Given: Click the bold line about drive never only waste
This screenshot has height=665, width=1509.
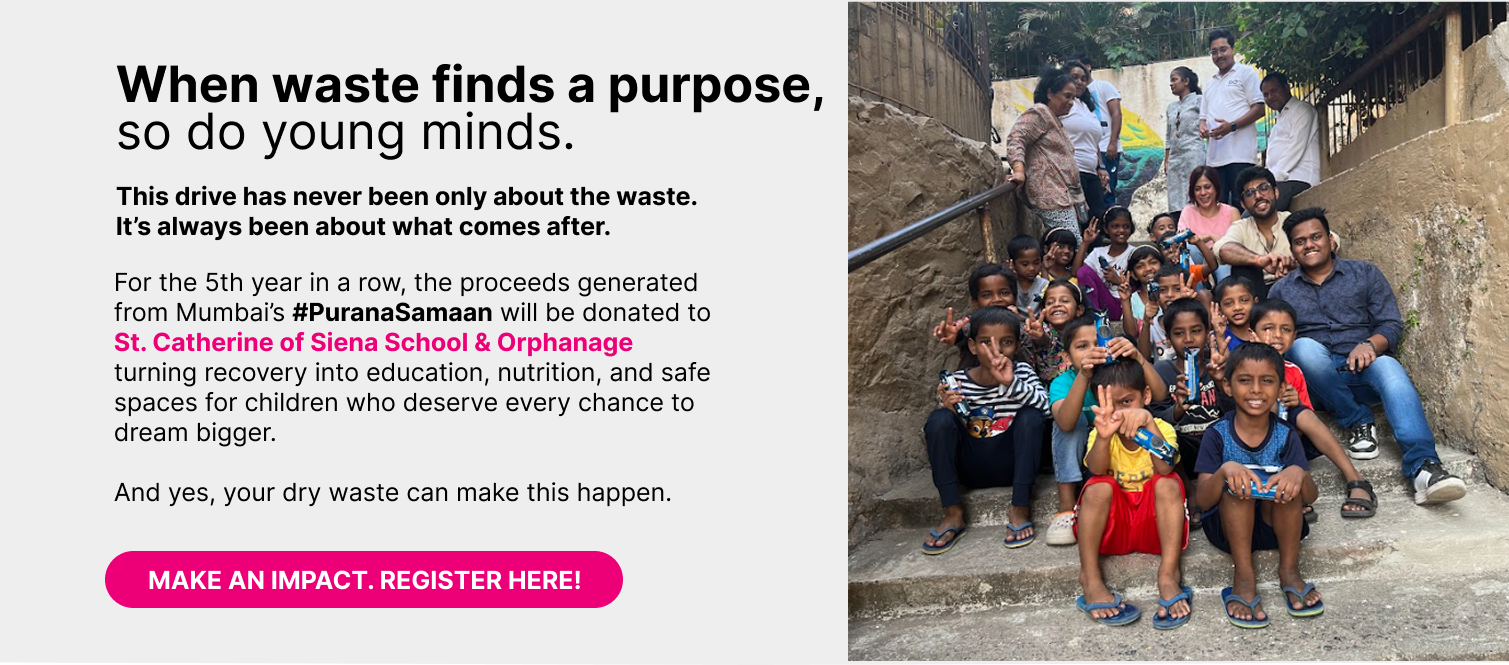Looking at the screenshot, I should click(x=406, y=197).
